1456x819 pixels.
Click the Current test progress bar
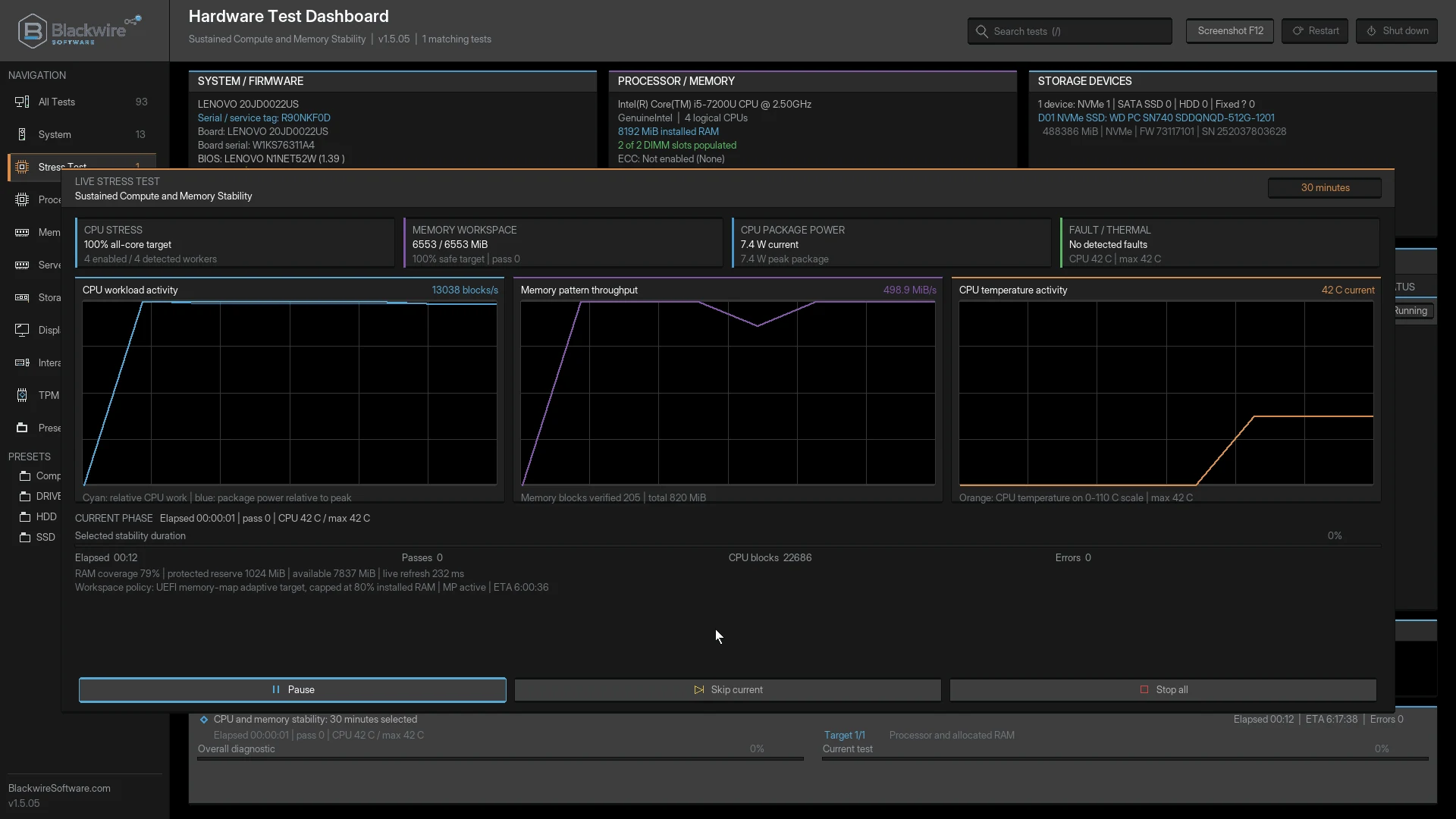(1125, 758)
